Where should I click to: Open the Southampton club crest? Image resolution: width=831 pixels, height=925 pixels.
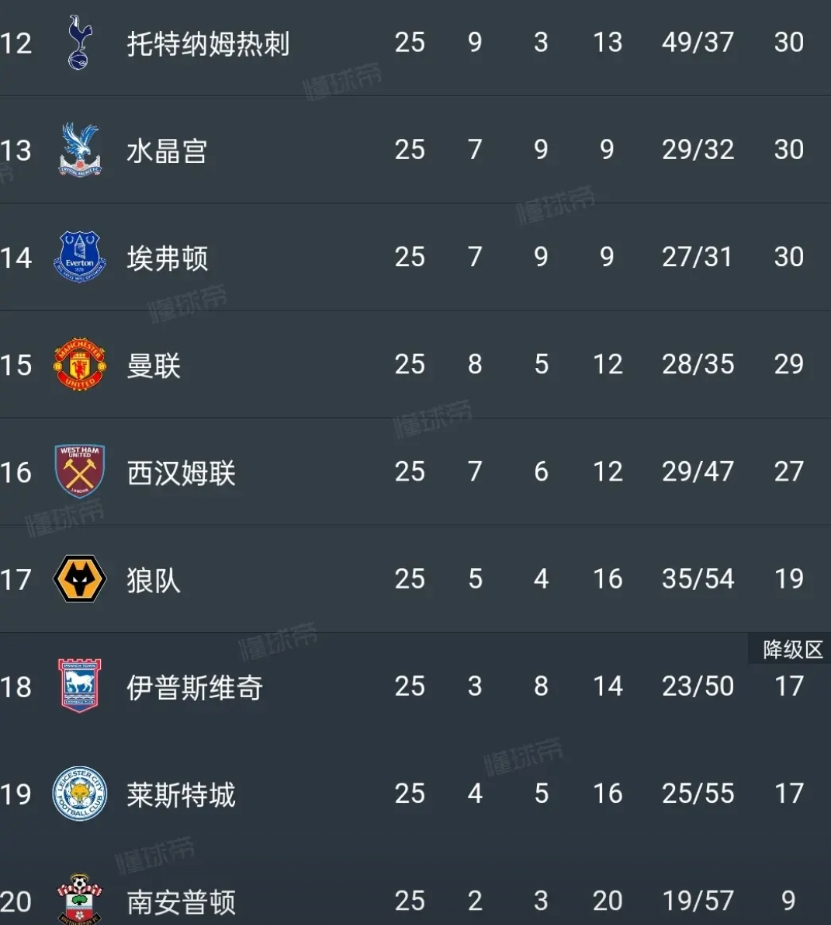(x=80, y=899)
